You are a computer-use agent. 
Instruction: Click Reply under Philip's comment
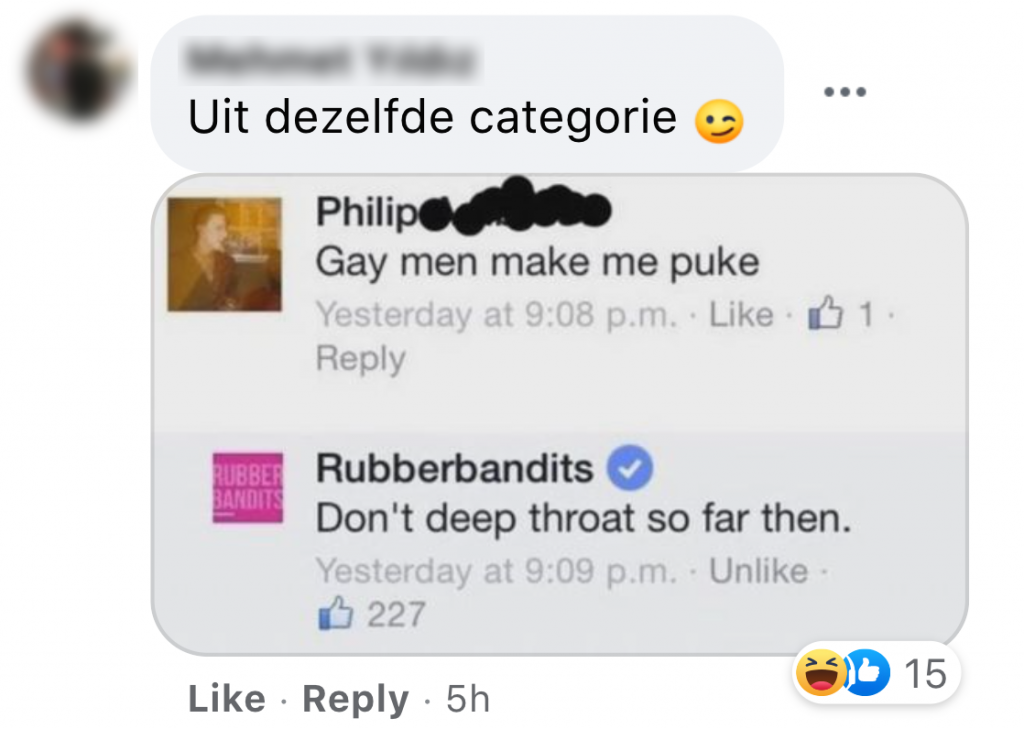360,359
